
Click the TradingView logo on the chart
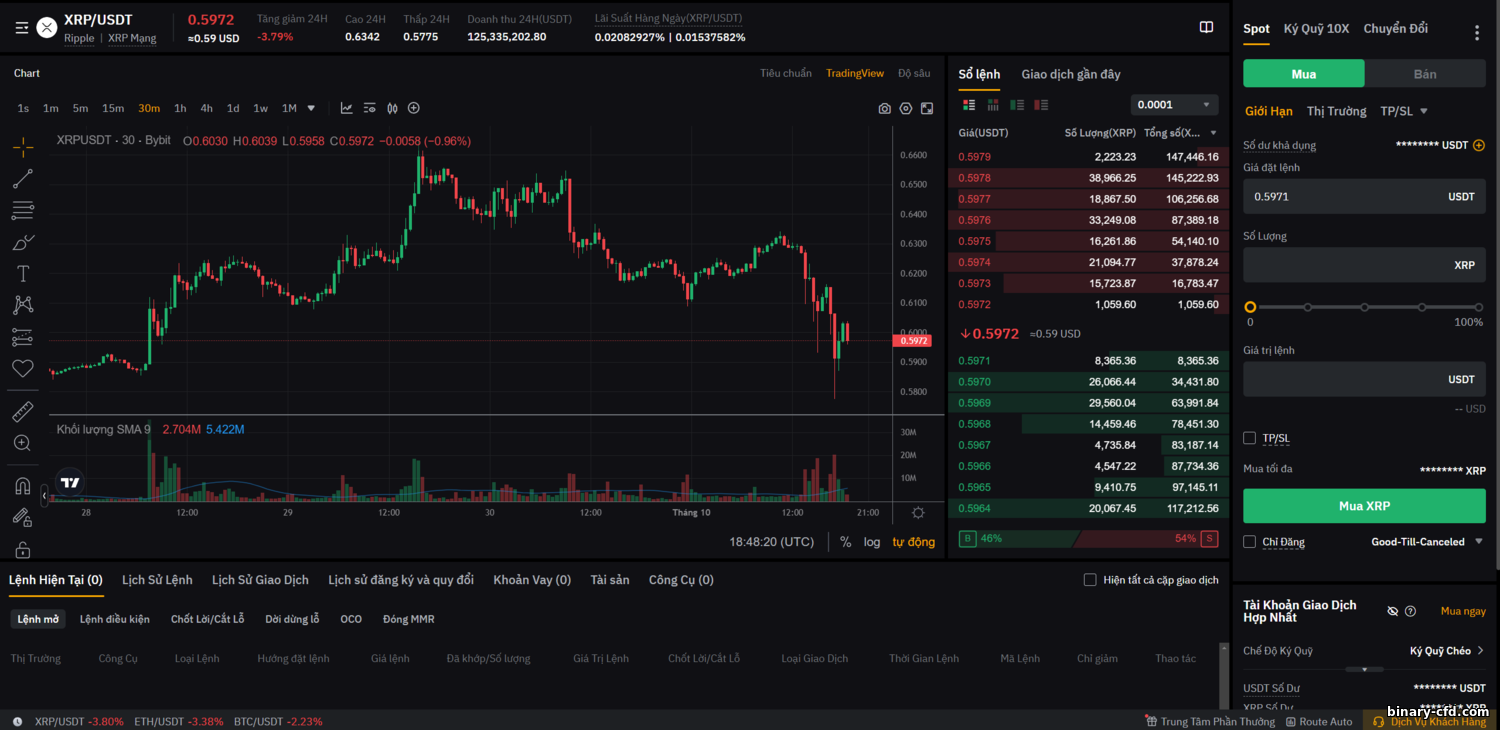(69, 483)
